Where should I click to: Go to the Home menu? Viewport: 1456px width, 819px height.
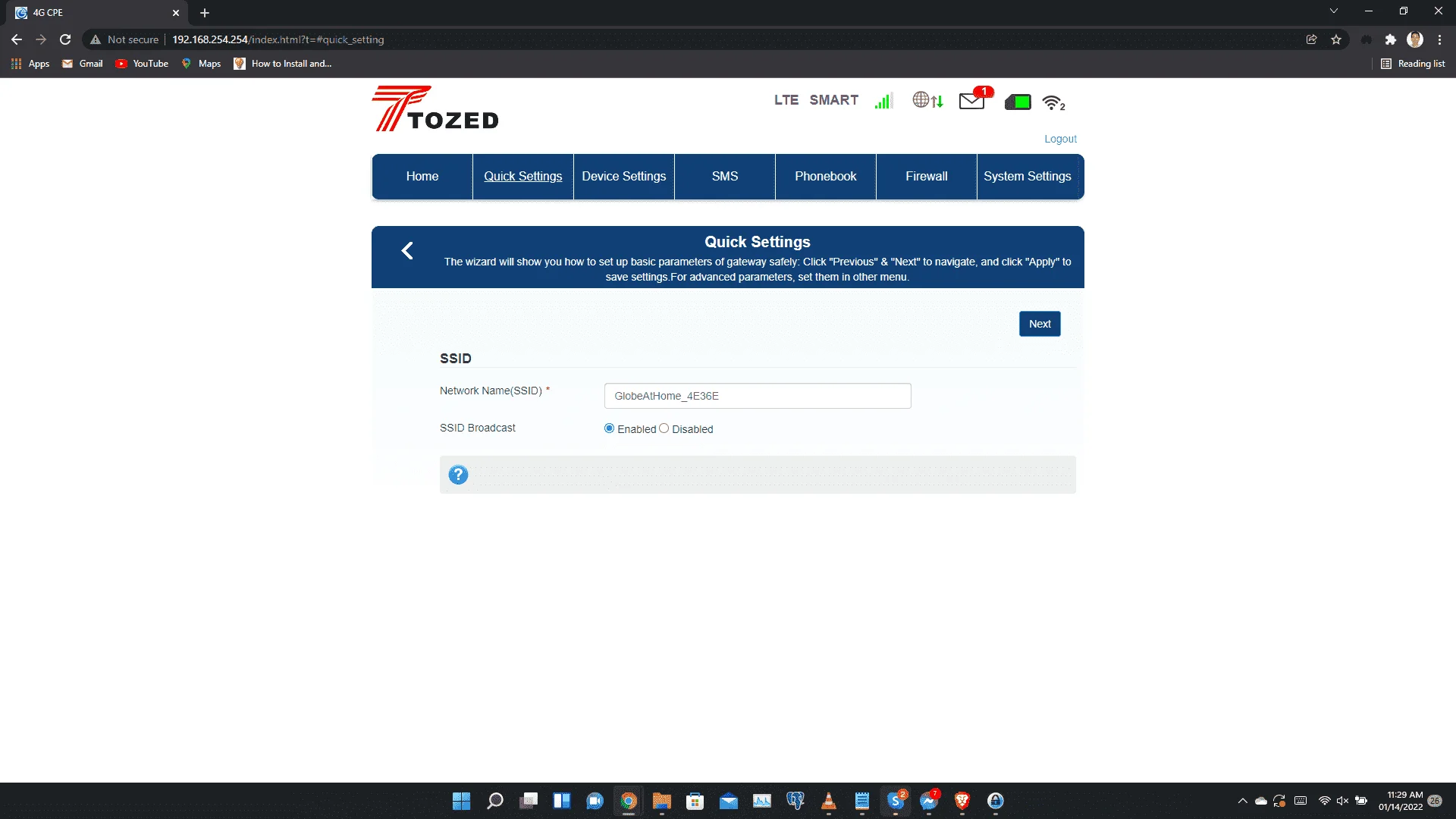click(x=422, y=177)
